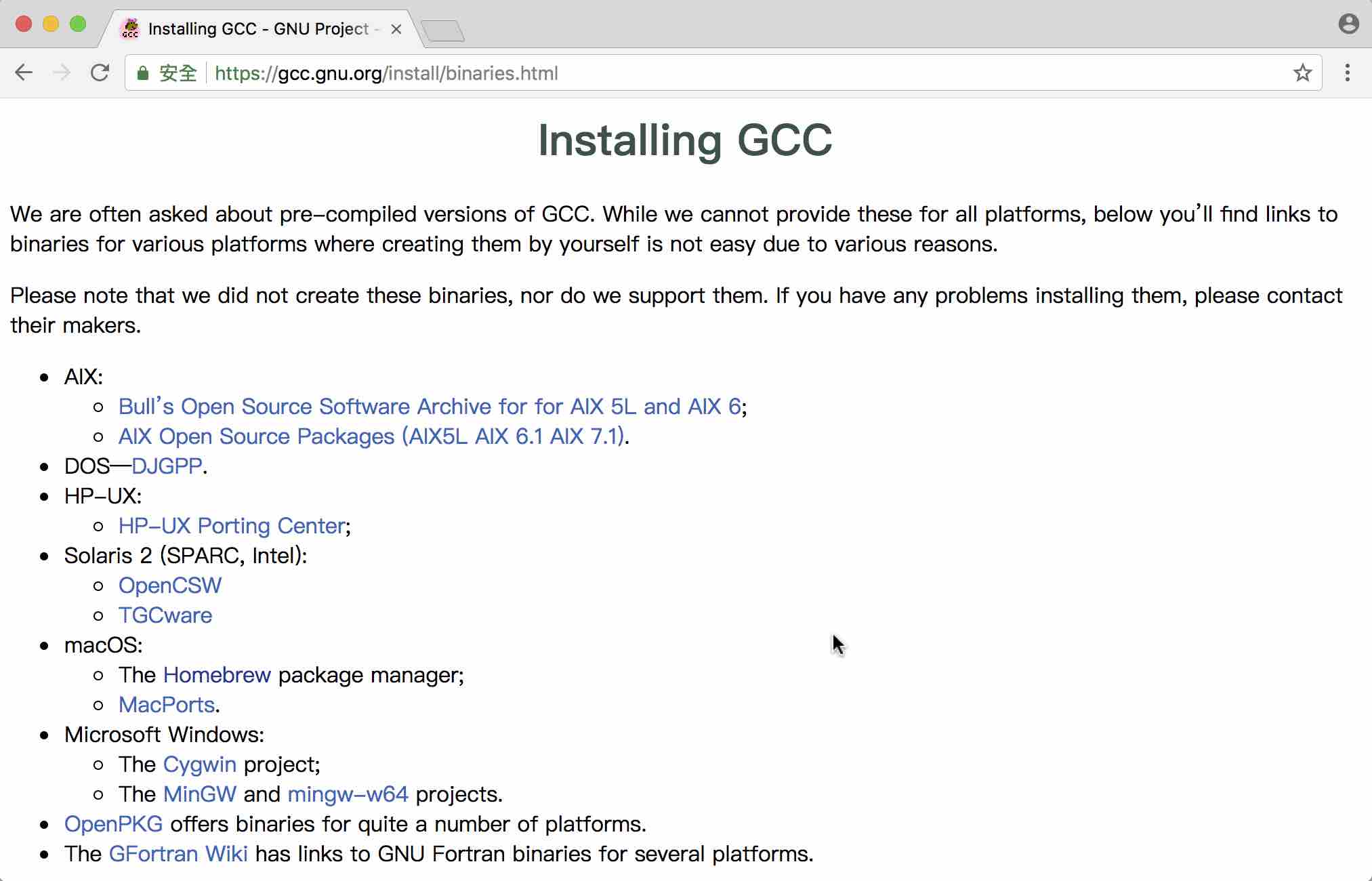The height and width of the screenshot is (881, 1372).
Task: Maximize the window with the green button
Action: (x=78, y=24)
